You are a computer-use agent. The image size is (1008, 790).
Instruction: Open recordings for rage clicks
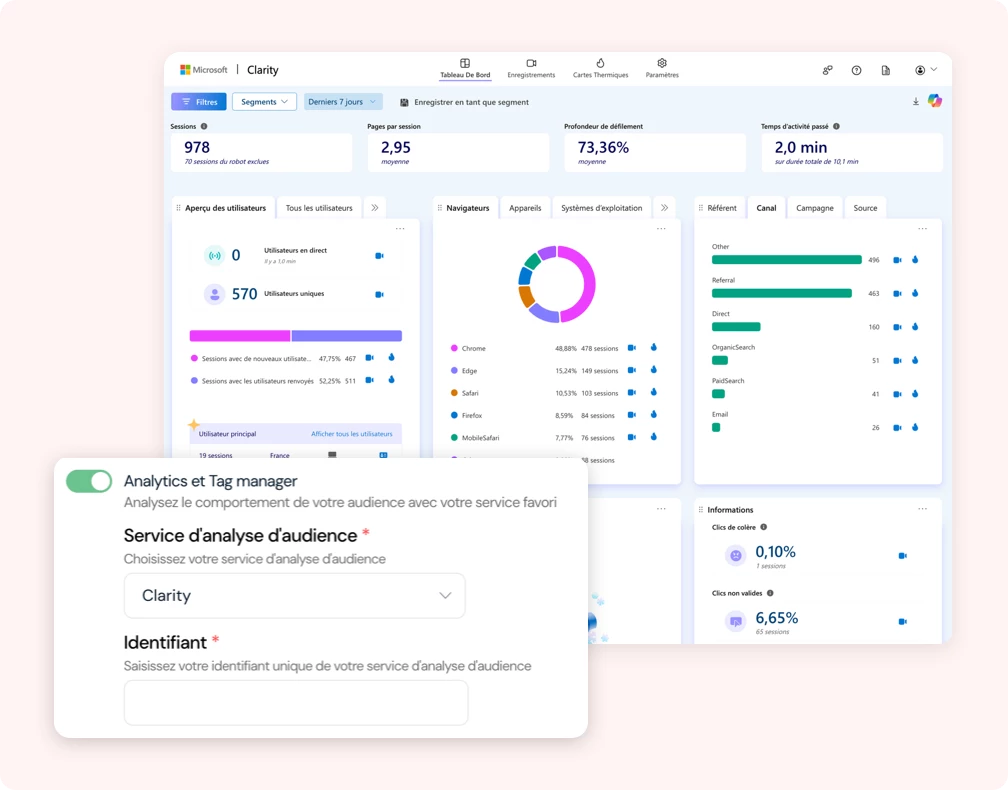pos(902,555)
